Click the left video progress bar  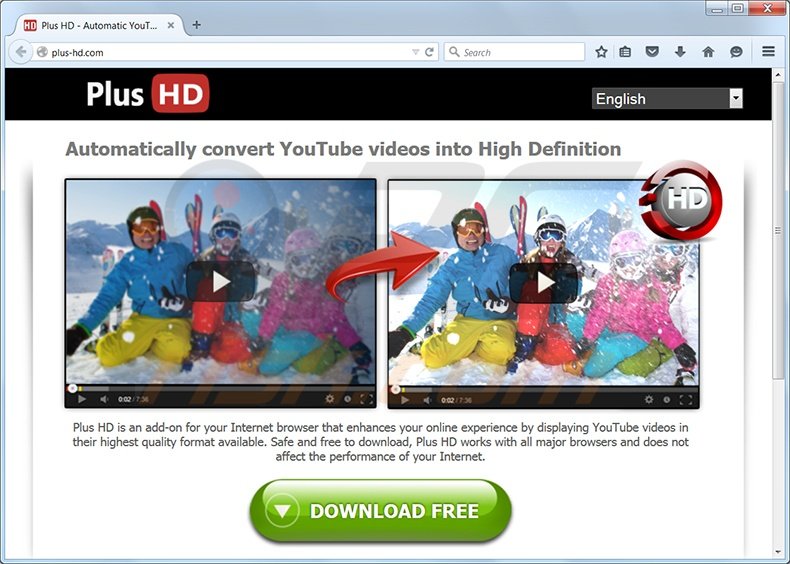pyautogui.click(x=221, y=389)
